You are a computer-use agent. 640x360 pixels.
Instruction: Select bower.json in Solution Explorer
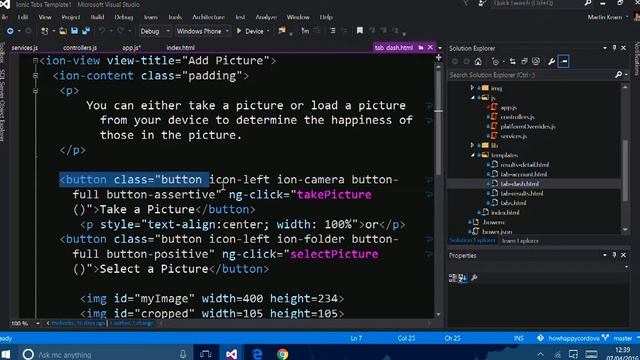click(x=497, y=232)
